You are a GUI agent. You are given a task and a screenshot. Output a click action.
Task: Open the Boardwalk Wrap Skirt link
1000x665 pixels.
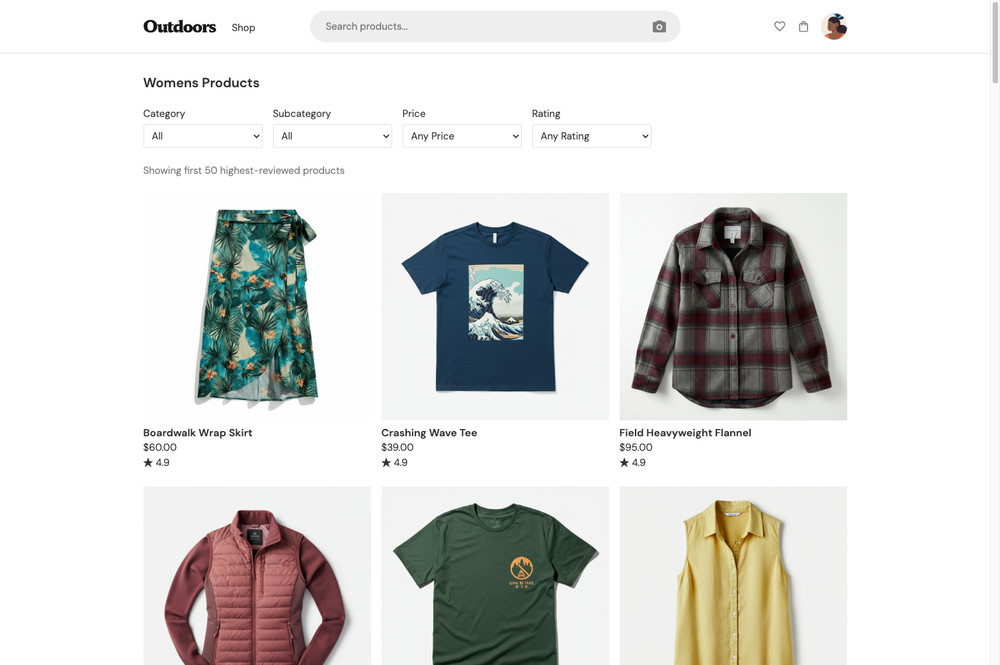198,433
